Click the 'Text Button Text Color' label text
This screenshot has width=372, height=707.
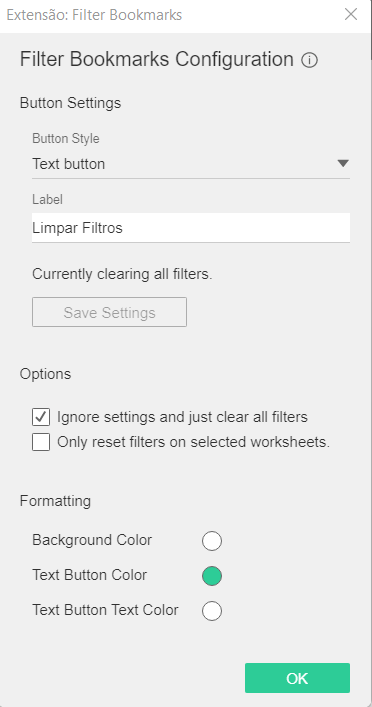[105, 610]
